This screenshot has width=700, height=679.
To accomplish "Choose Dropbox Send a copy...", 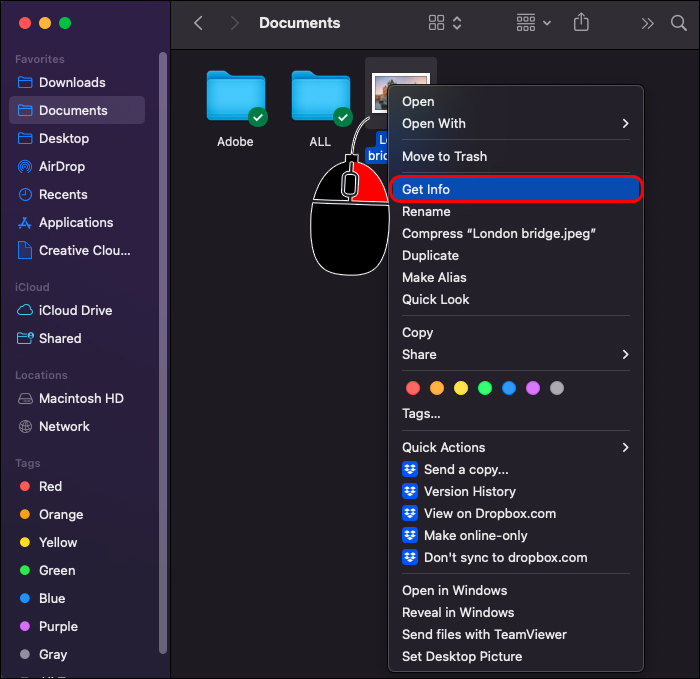I will [516, 469].
